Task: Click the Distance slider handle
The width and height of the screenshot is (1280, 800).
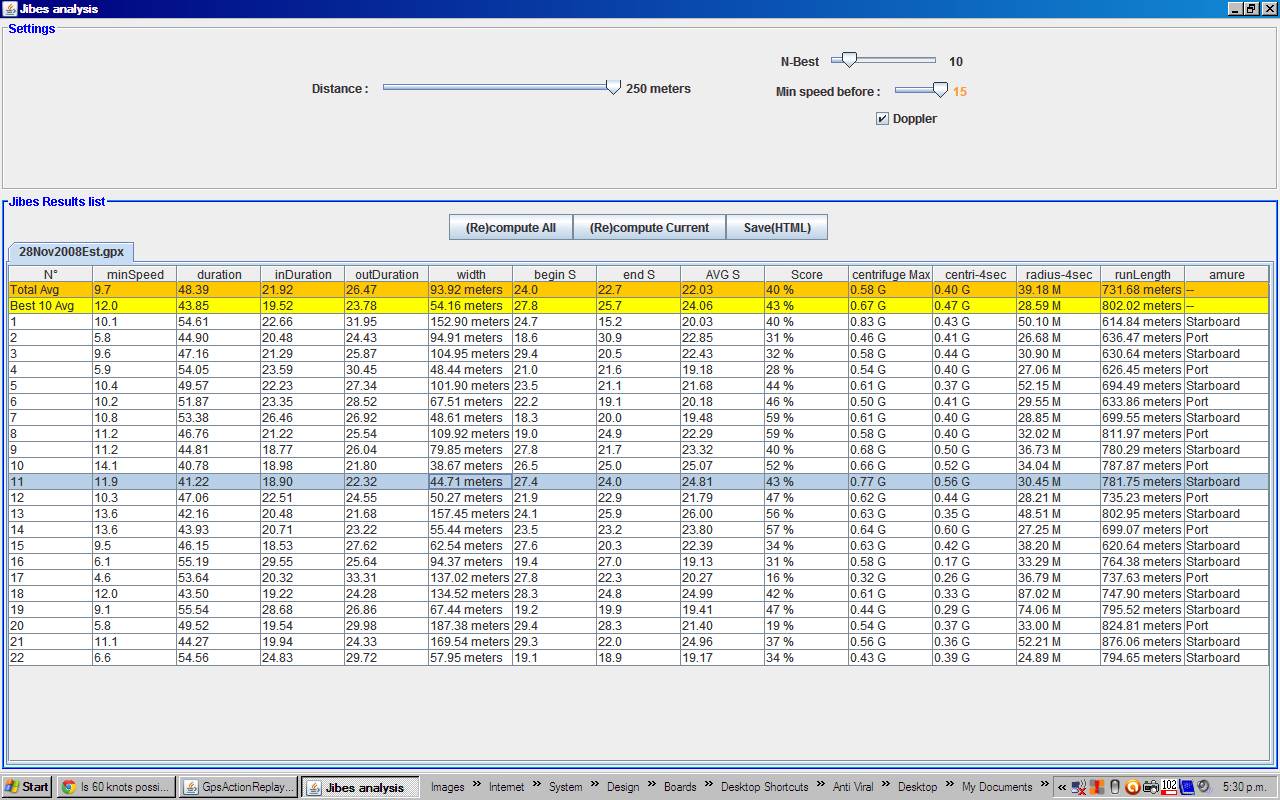Action: click(613, 88)
